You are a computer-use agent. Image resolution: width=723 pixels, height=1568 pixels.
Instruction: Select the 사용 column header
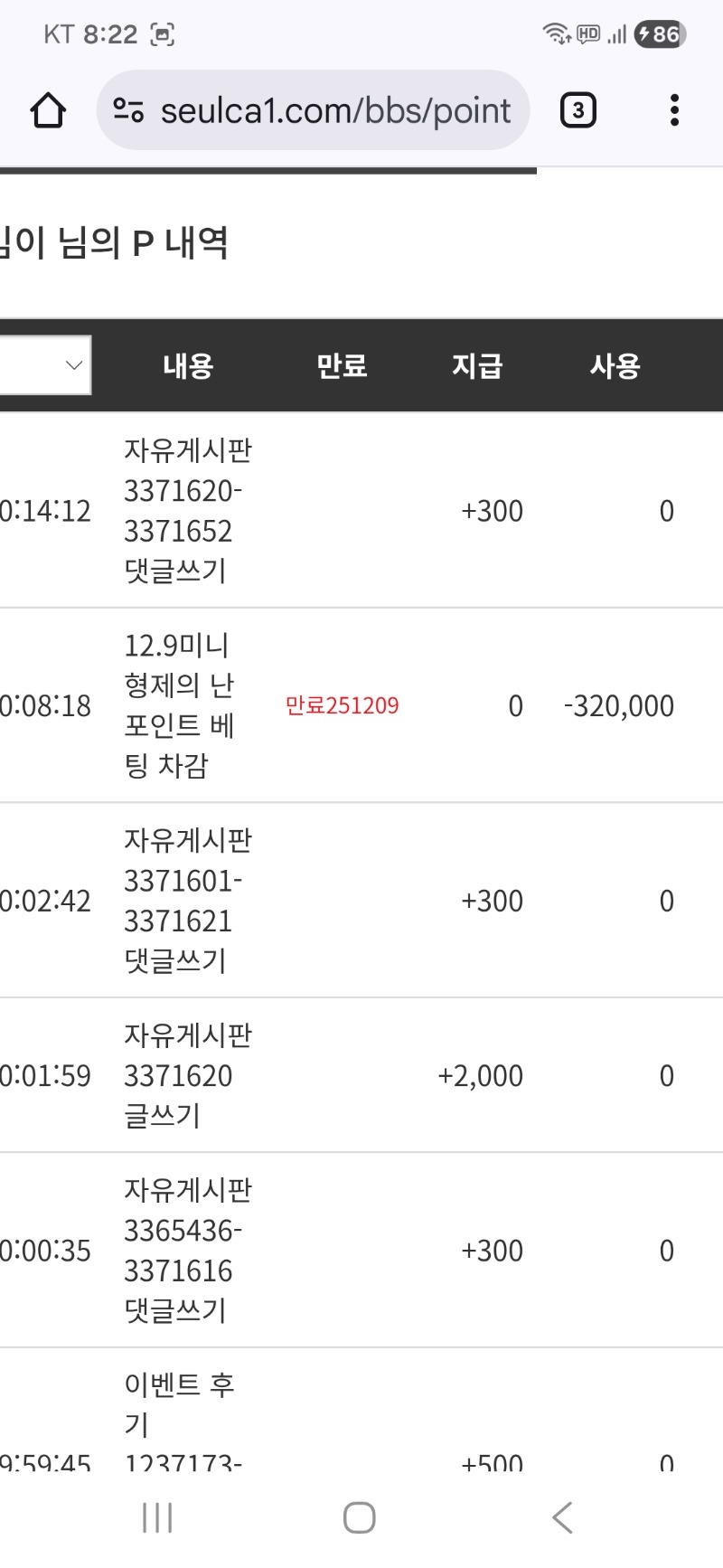point(616,365)
